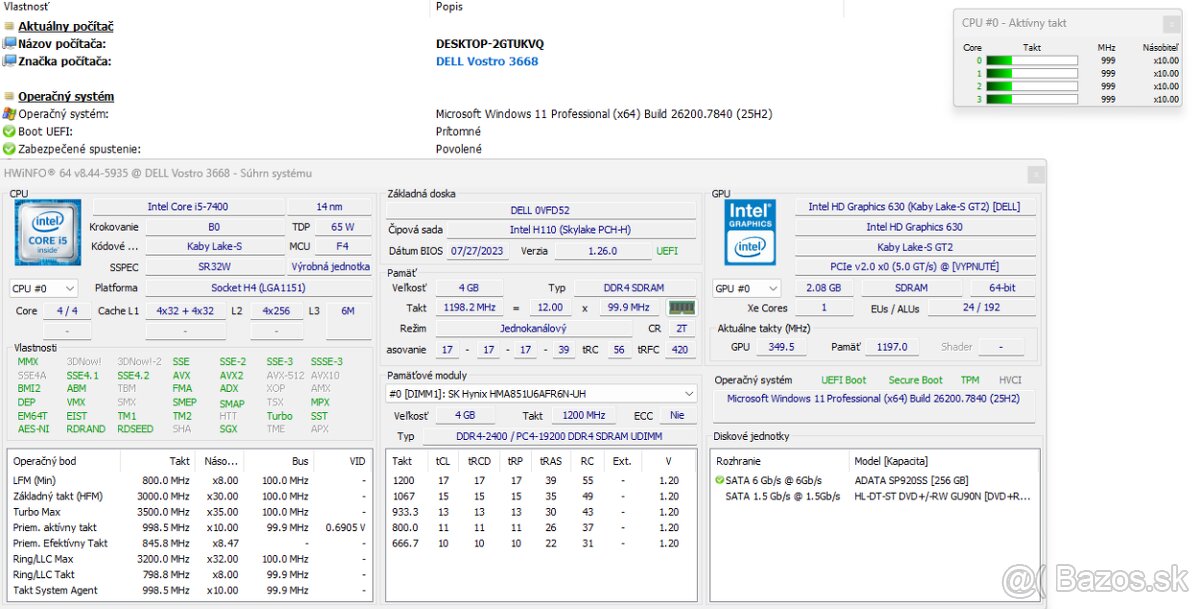Screen dimensions: 1200x609
Task: Click the Core 0 clock bar in sensor gadget
Action: 1030,59
